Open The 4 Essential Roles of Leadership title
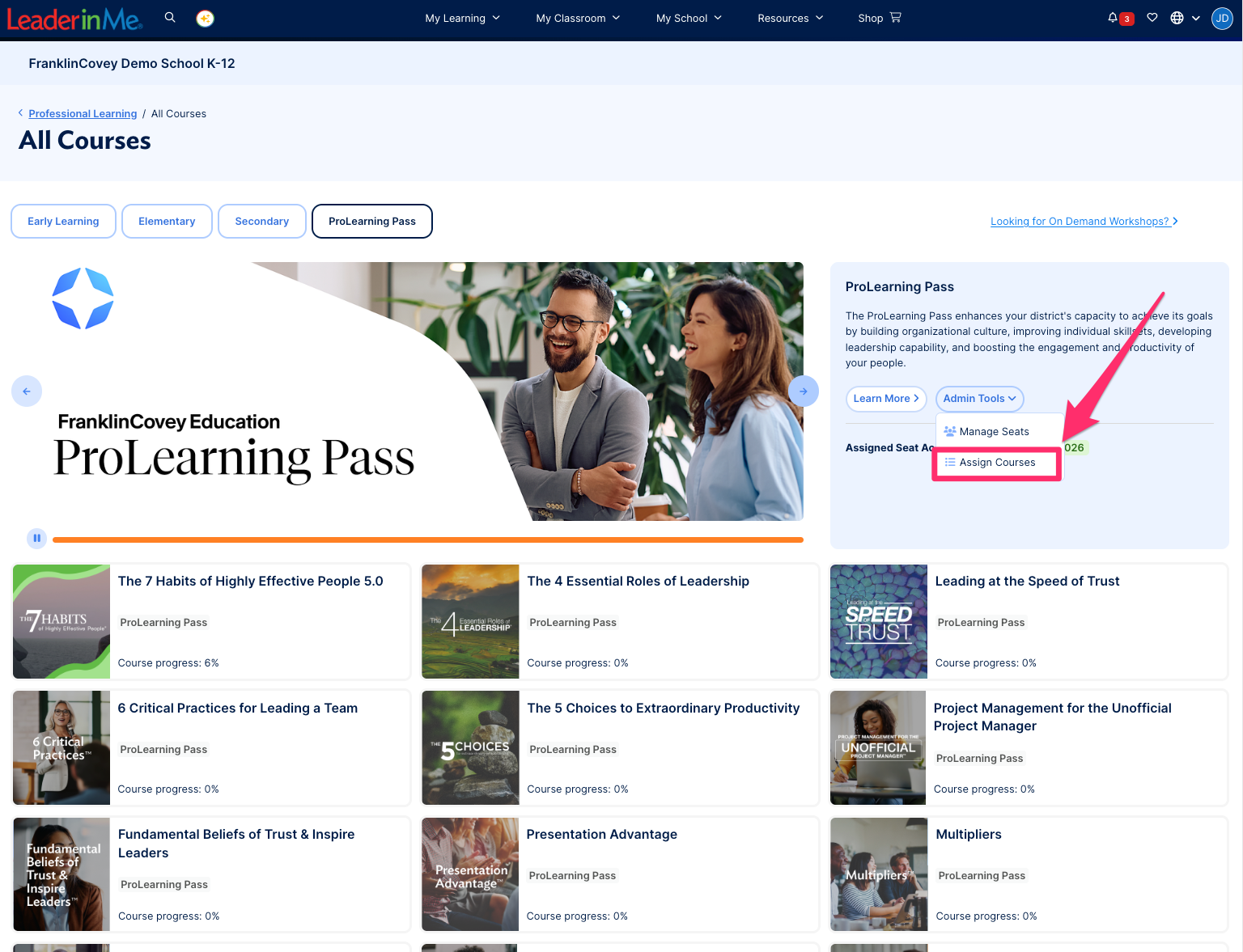This screenshot has height=952, width=1243. pos(638,582)
